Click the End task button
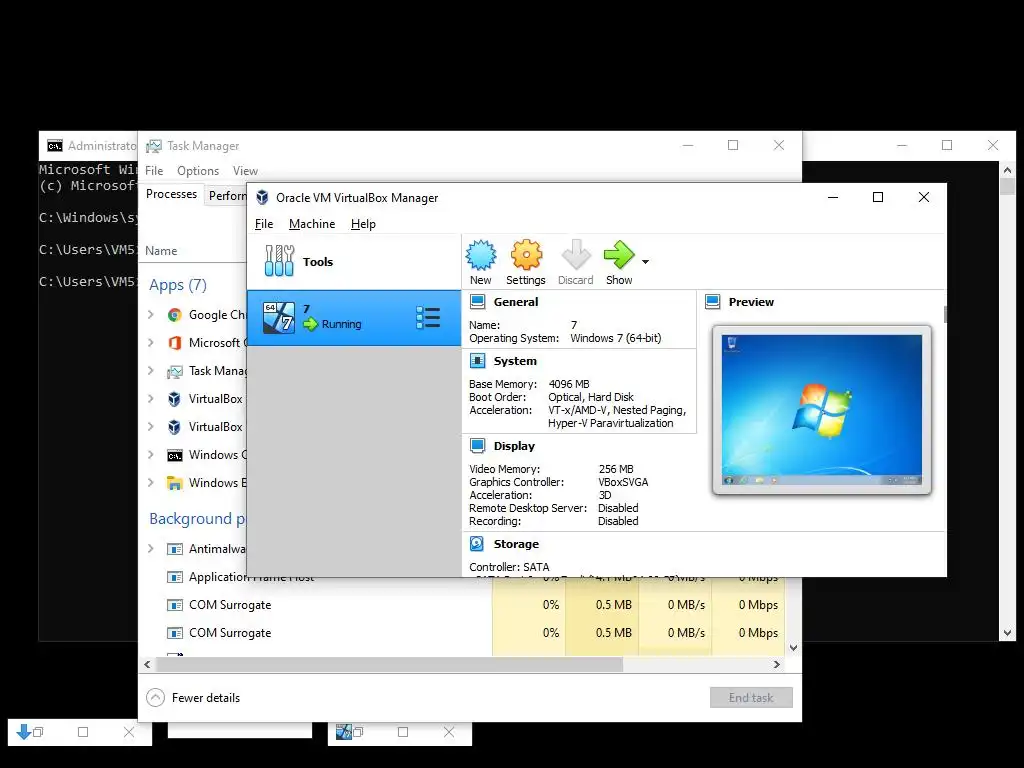The image size is (1024, 768). coord(751,697)
